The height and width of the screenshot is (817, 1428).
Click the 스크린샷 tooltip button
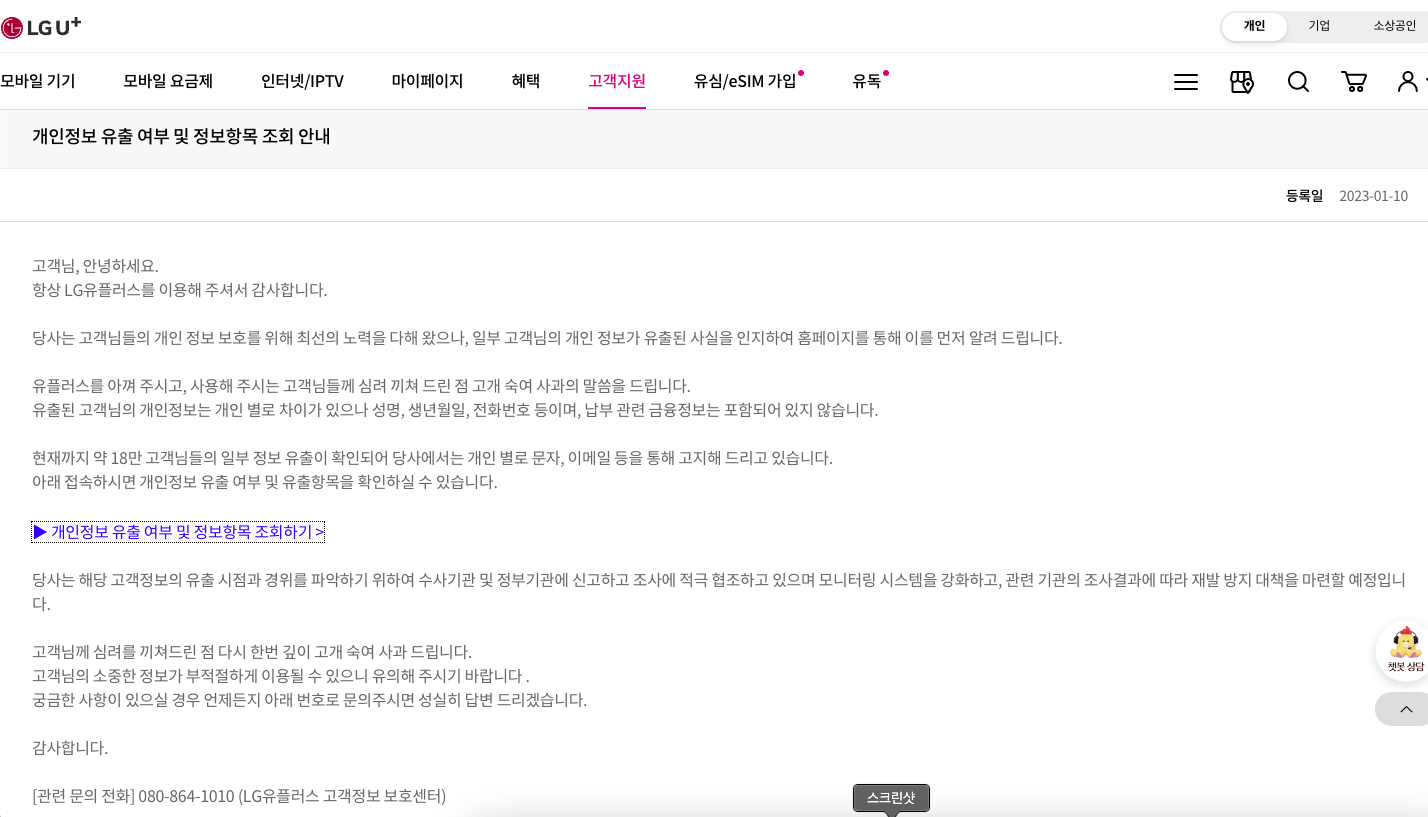[891, 798]
